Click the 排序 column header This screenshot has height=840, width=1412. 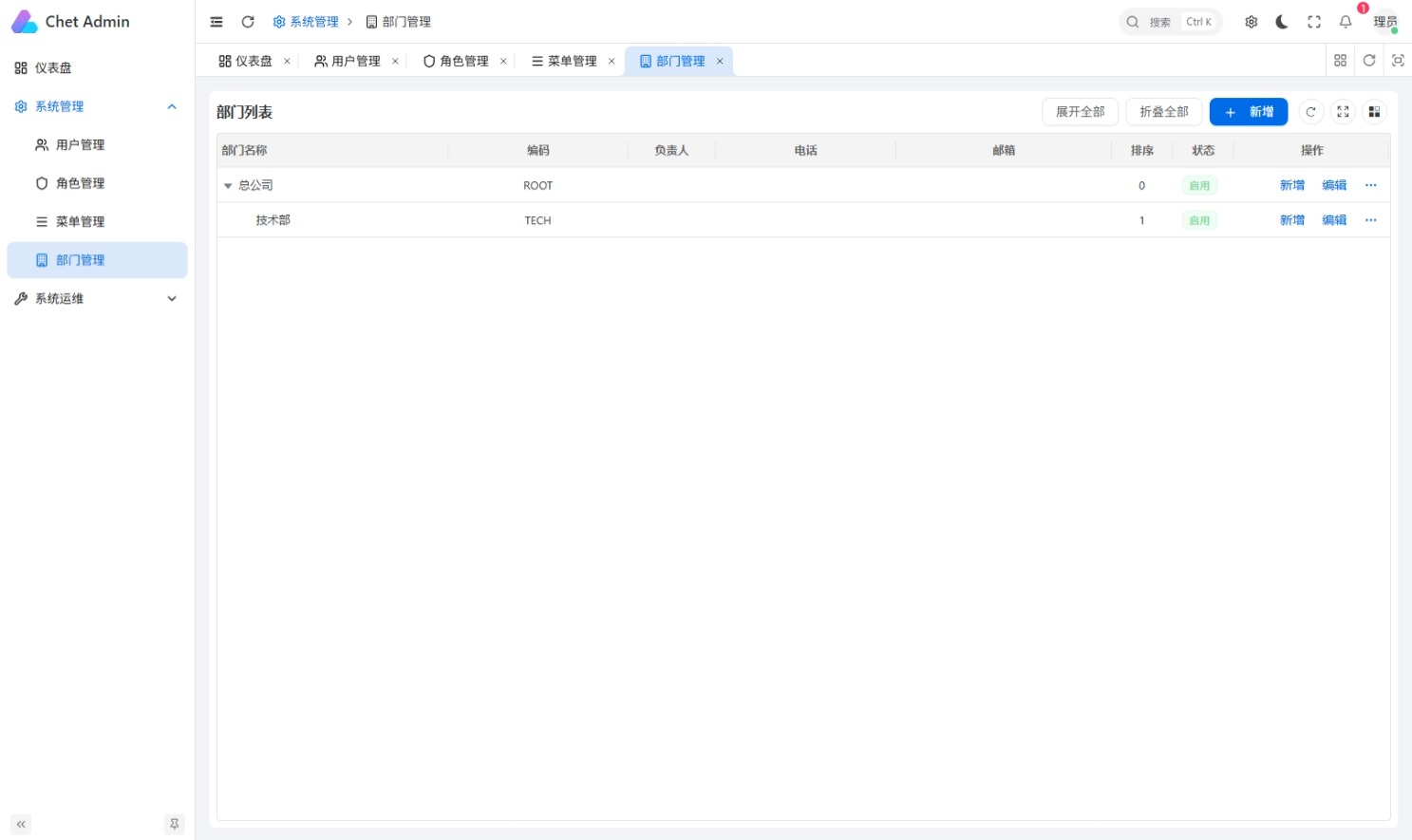click(x=1142, y=151)
